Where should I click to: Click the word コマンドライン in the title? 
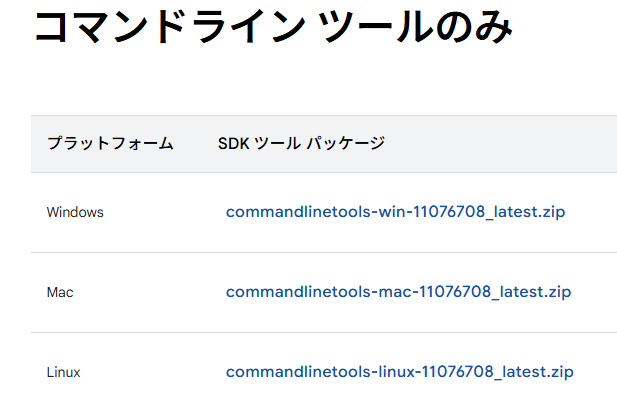170,26
